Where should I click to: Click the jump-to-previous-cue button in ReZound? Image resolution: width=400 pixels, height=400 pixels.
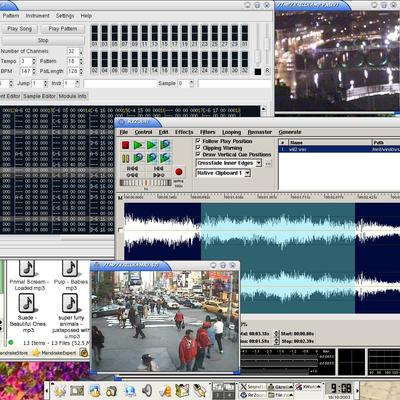click(132, 175)
